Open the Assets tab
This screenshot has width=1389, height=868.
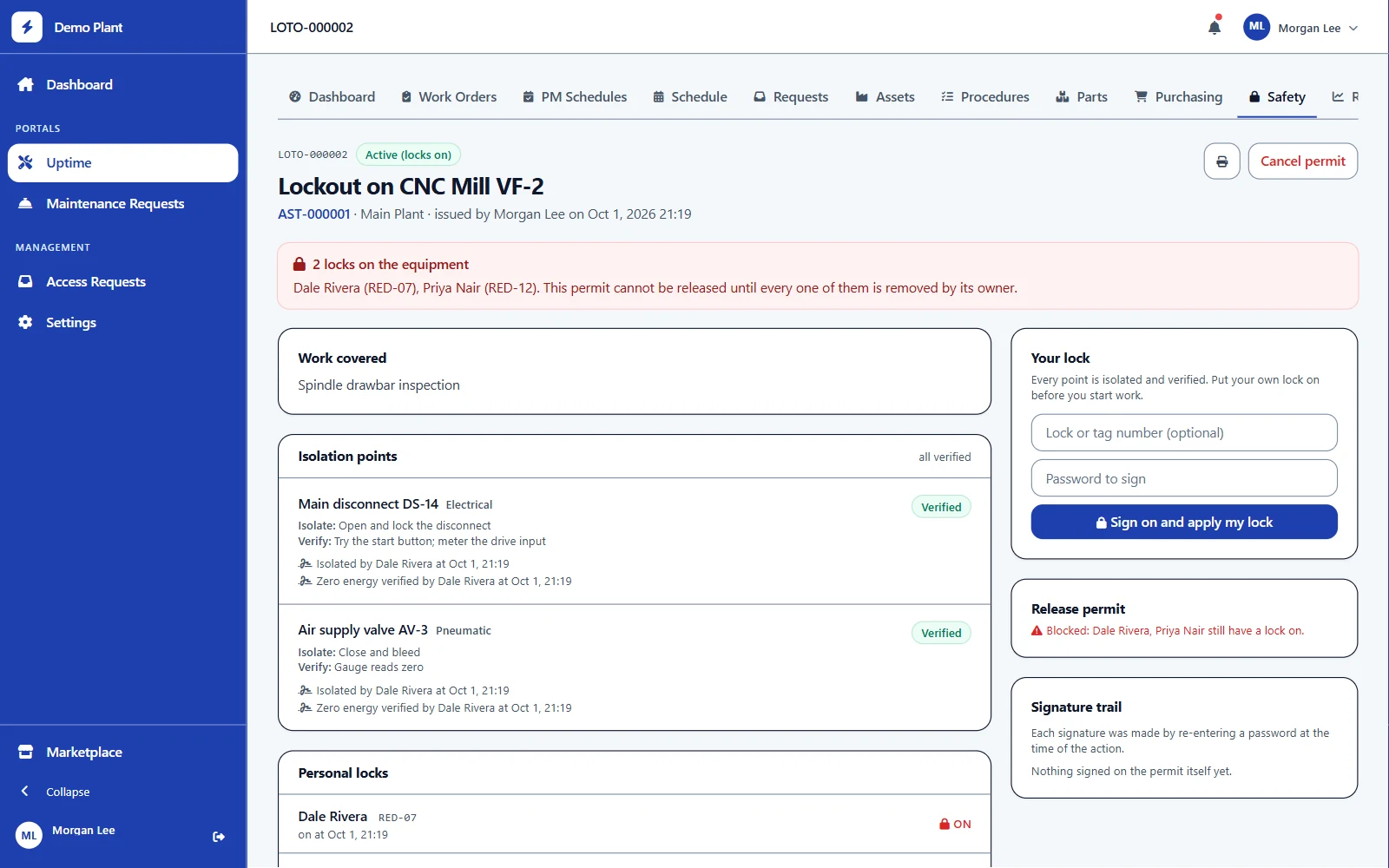[x=885, y=97]
